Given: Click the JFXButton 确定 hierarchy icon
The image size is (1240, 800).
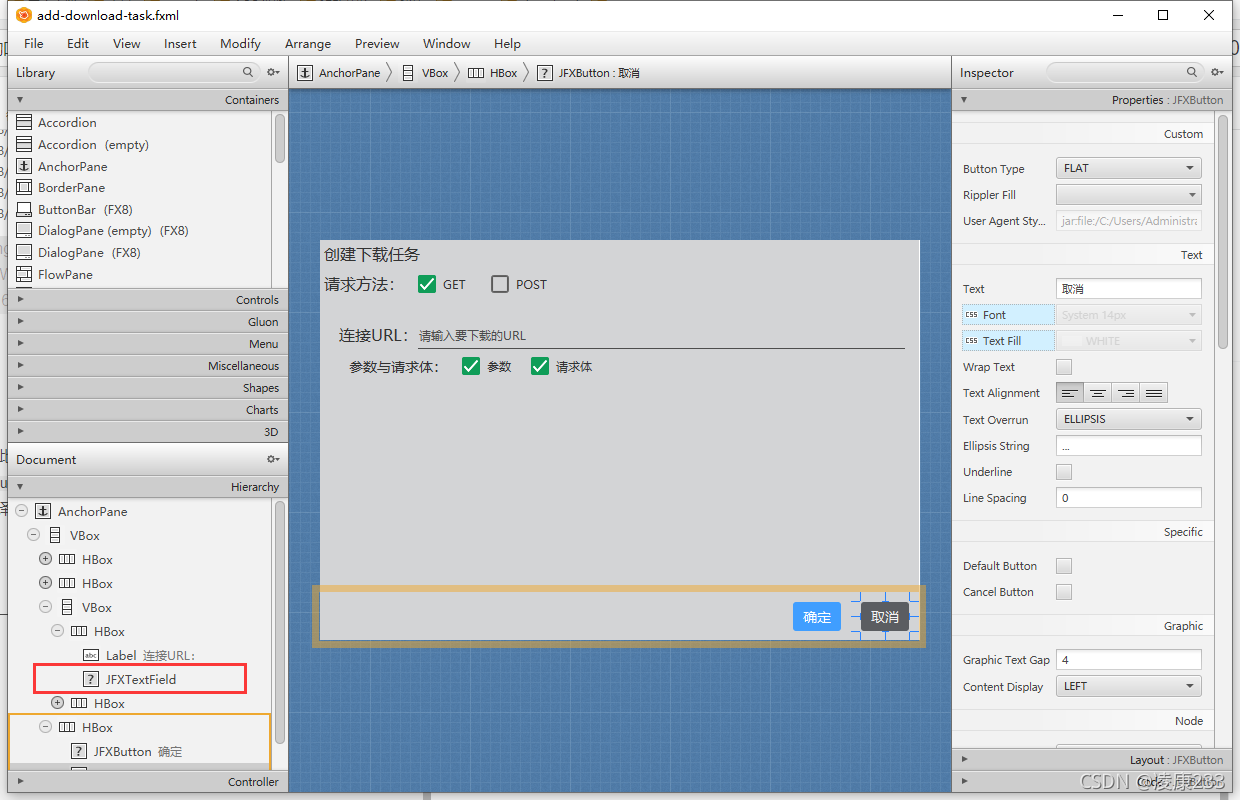Looking at the screenshot, I should (x=79, y=751).
